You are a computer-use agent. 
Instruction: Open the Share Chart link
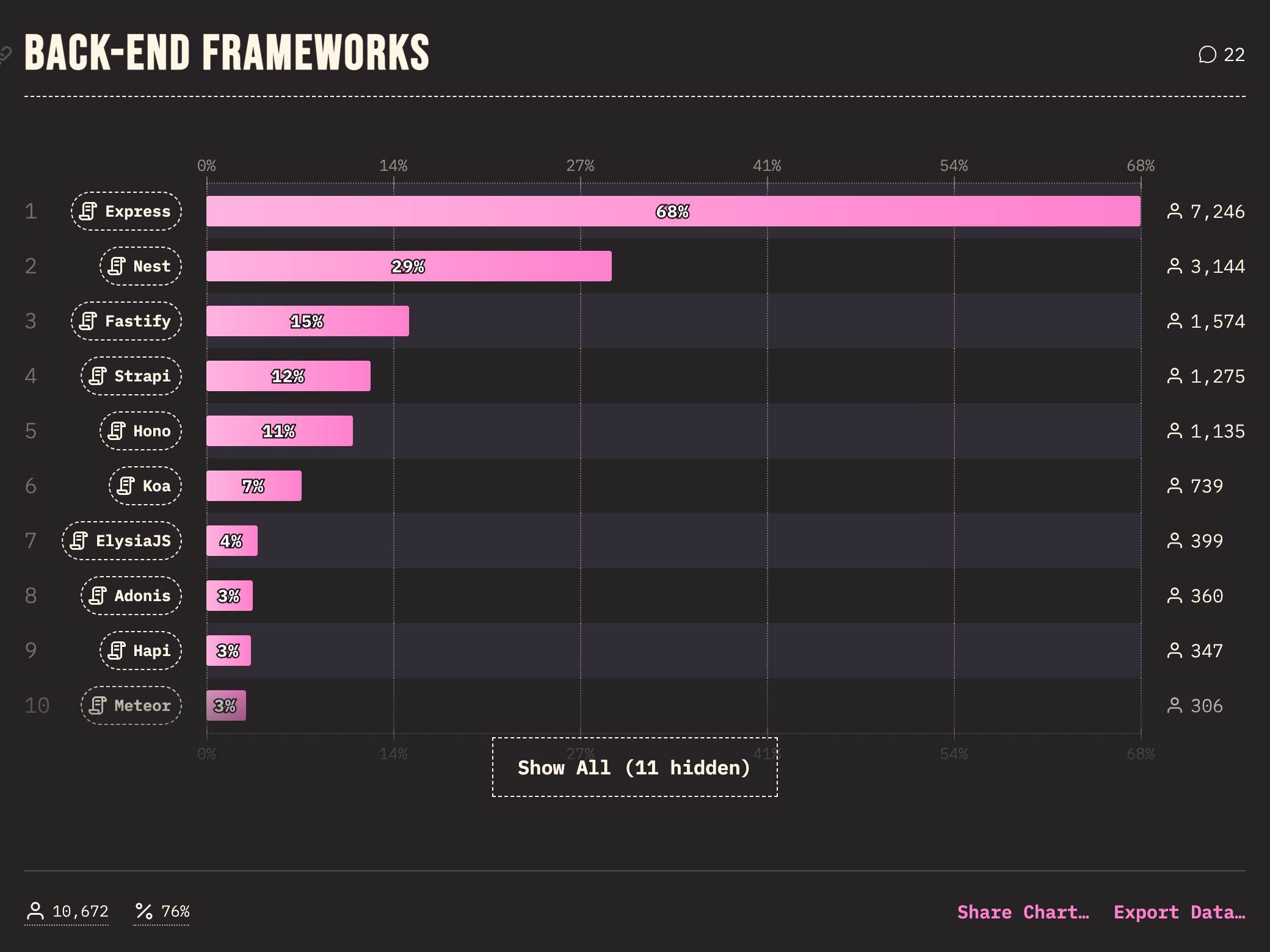click(1023, 912)
